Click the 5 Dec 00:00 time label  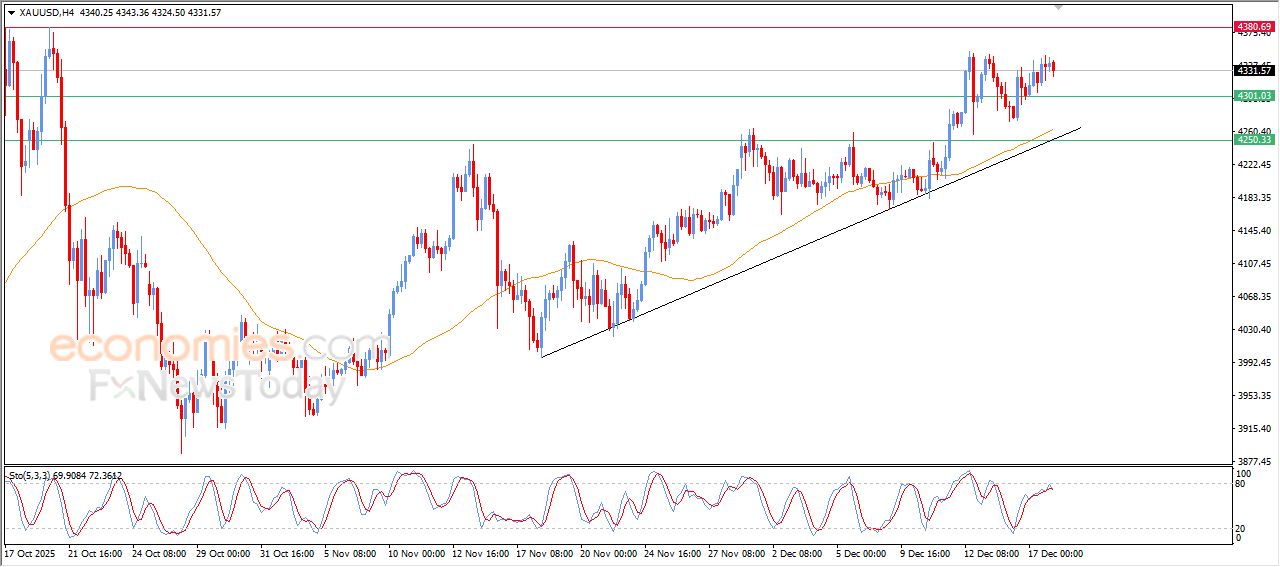(x=863, y=553)
